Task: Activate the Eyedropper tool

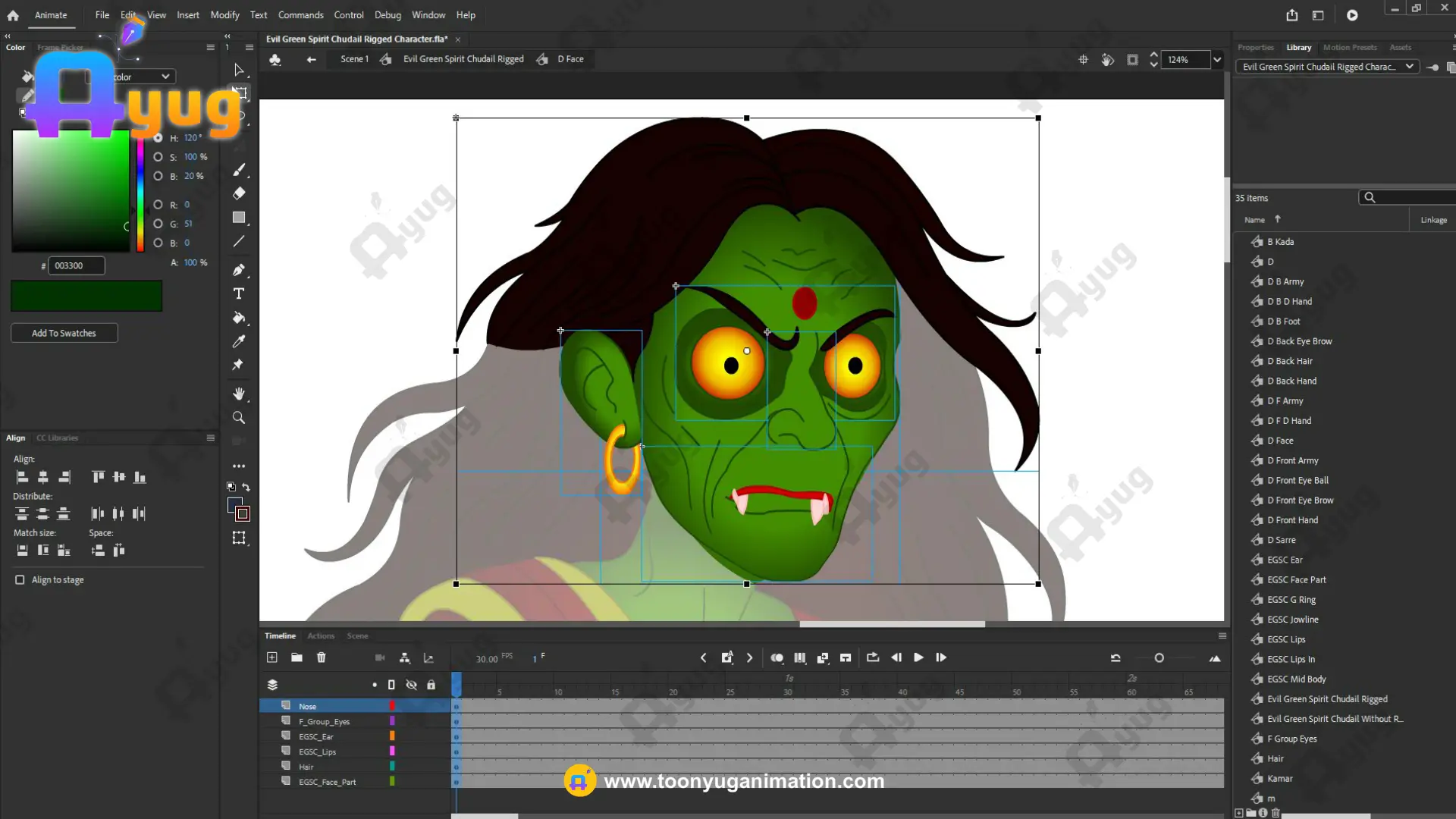Action: (x=239, y=341)
